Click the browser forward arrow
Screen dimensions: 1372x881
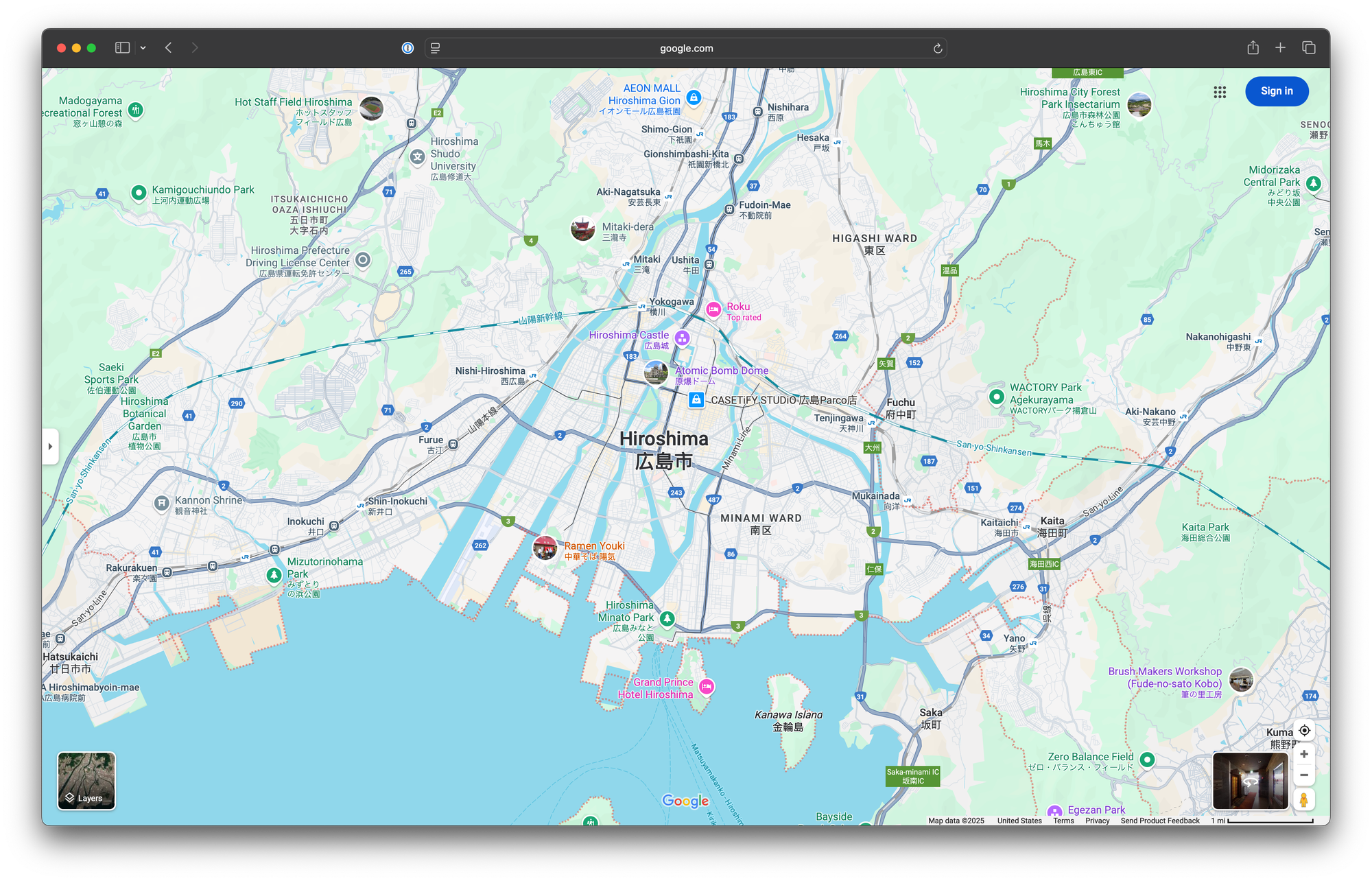(195, 48)
